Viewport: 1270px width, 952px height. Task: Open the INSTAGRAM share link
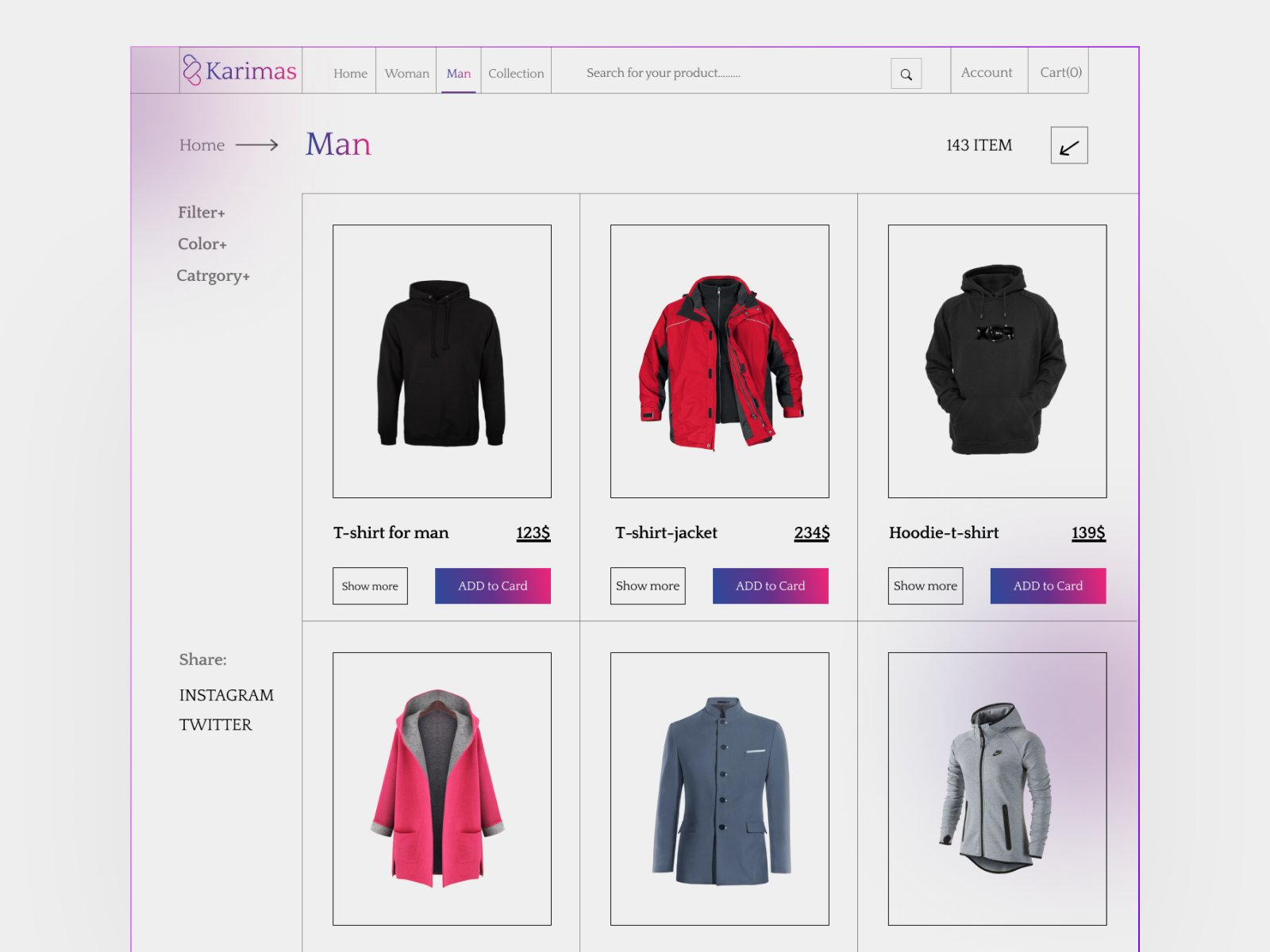pyautogui.click(x=225, y=695)
